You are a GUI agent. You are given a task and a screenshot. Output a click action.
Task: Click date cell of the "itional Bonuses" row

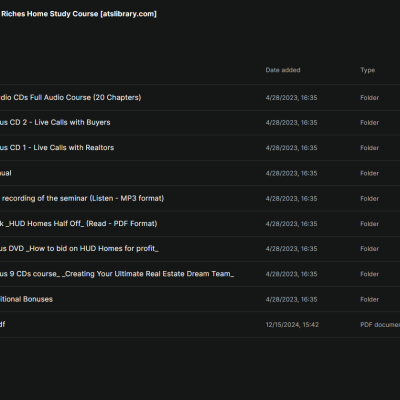pyautogui.click(x=291, y=299)
